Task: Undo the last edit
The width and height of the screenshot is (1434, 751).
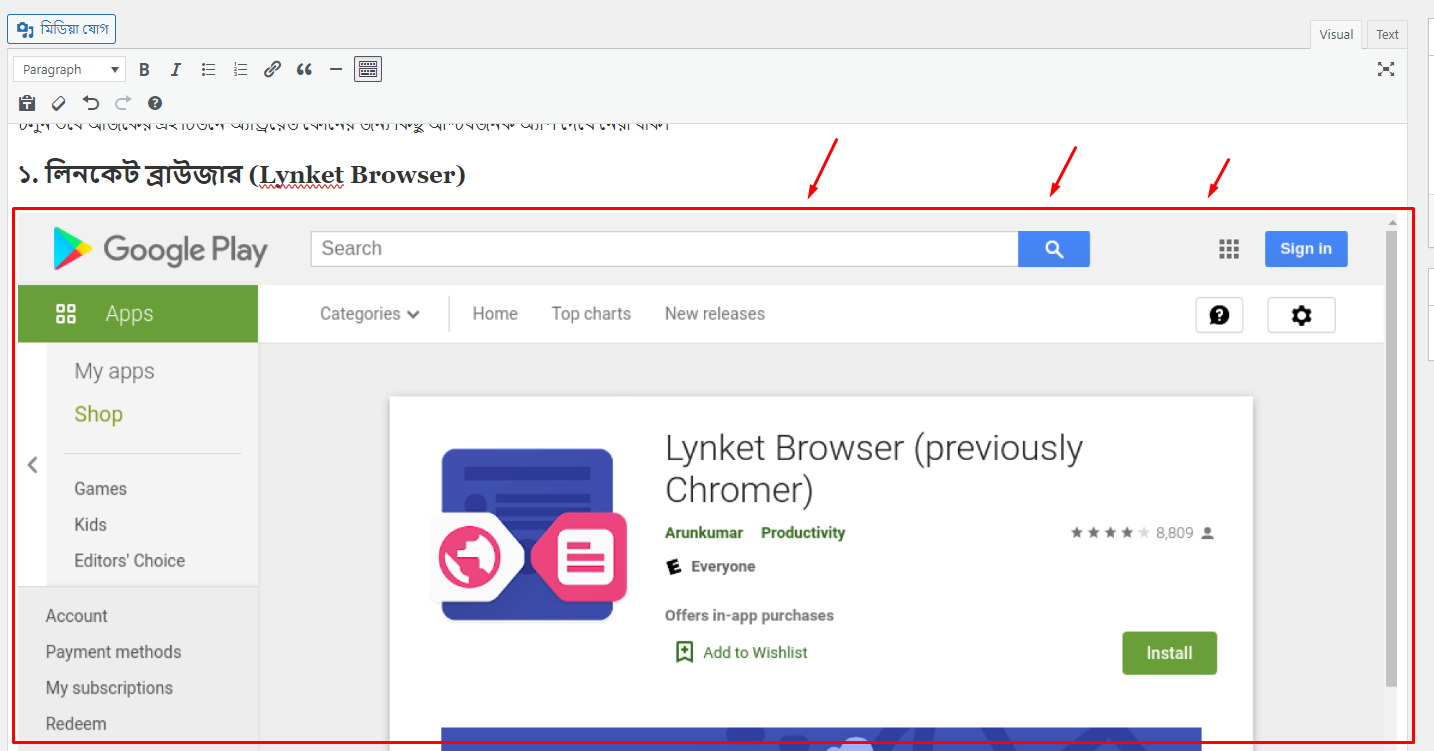Action: 91,103
